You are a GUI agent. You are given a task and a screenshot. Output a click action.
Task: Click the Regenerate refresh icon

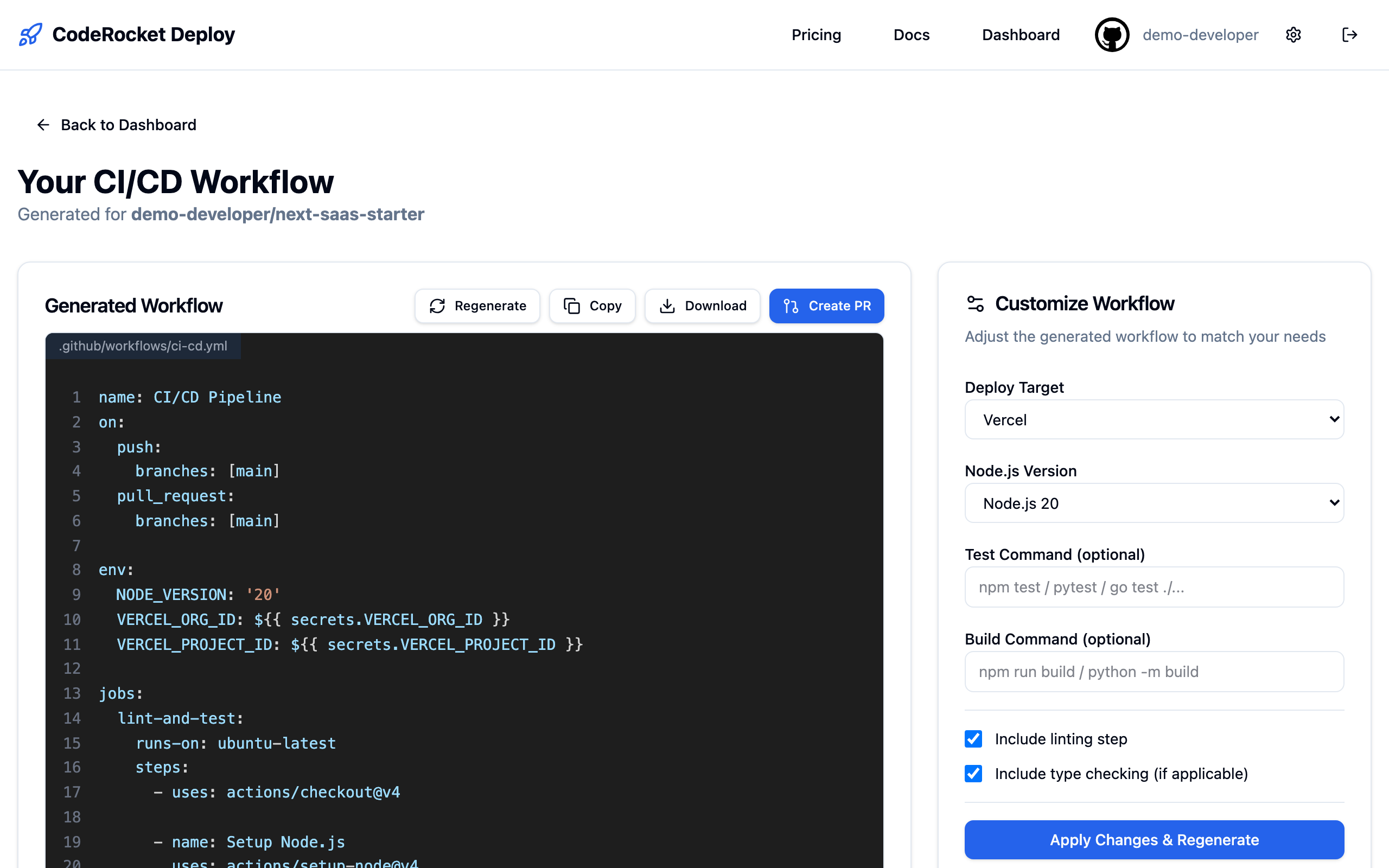[x=438, y=306]
